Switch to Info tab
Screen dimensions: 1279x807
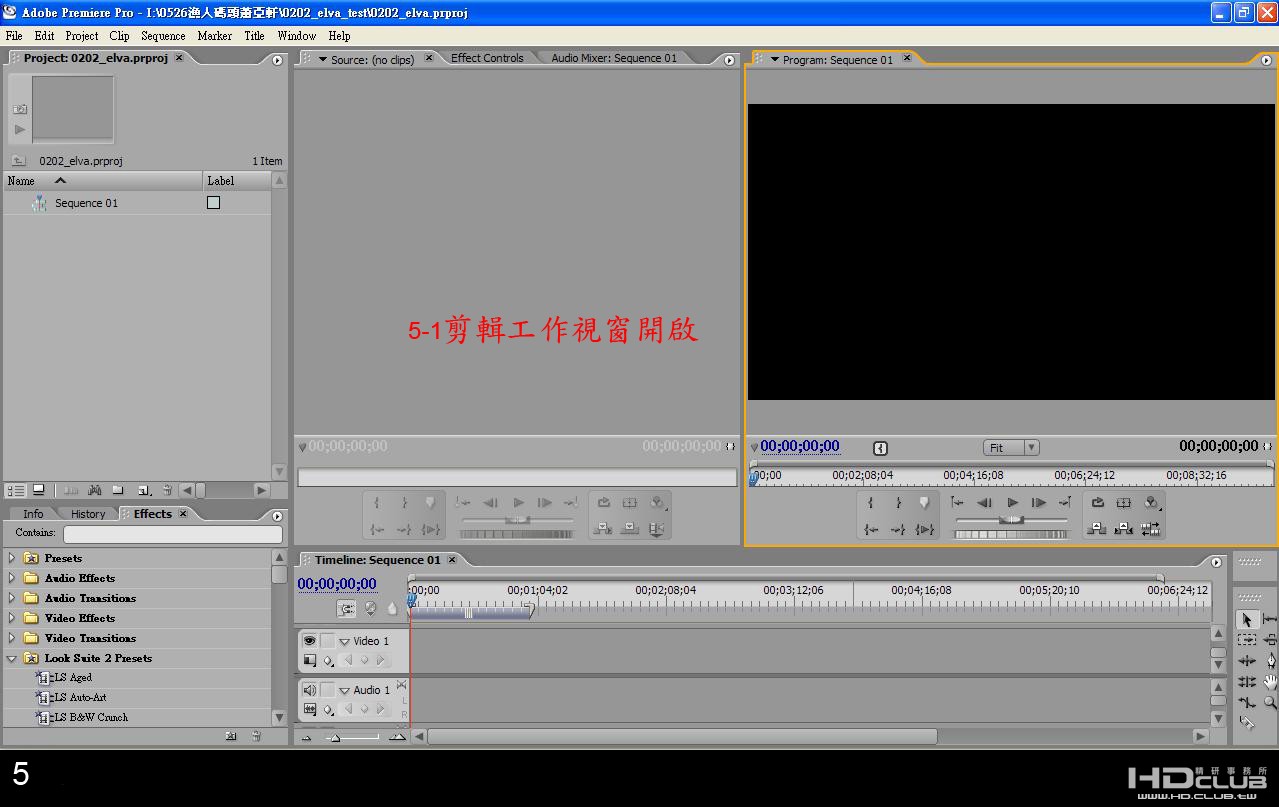pyautogui.click(x=33, y=514)
